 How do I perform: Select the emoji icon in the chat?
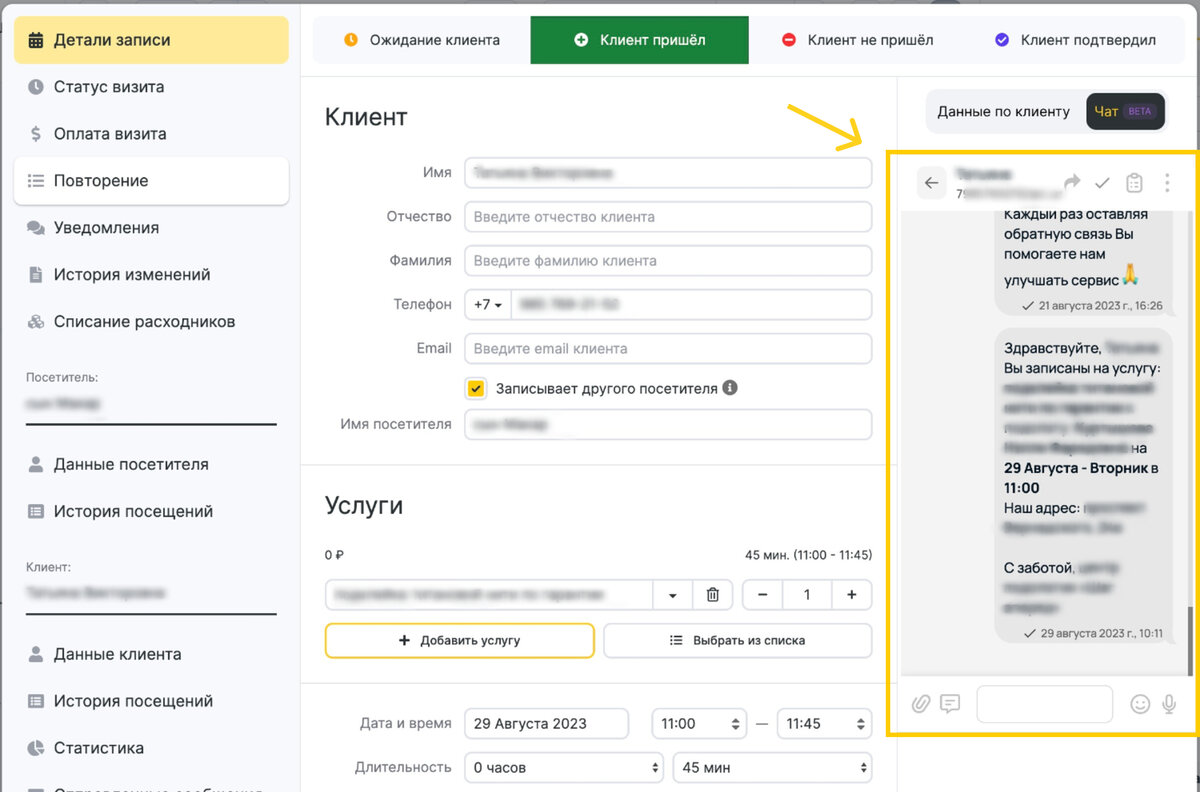coord(1140,704)
